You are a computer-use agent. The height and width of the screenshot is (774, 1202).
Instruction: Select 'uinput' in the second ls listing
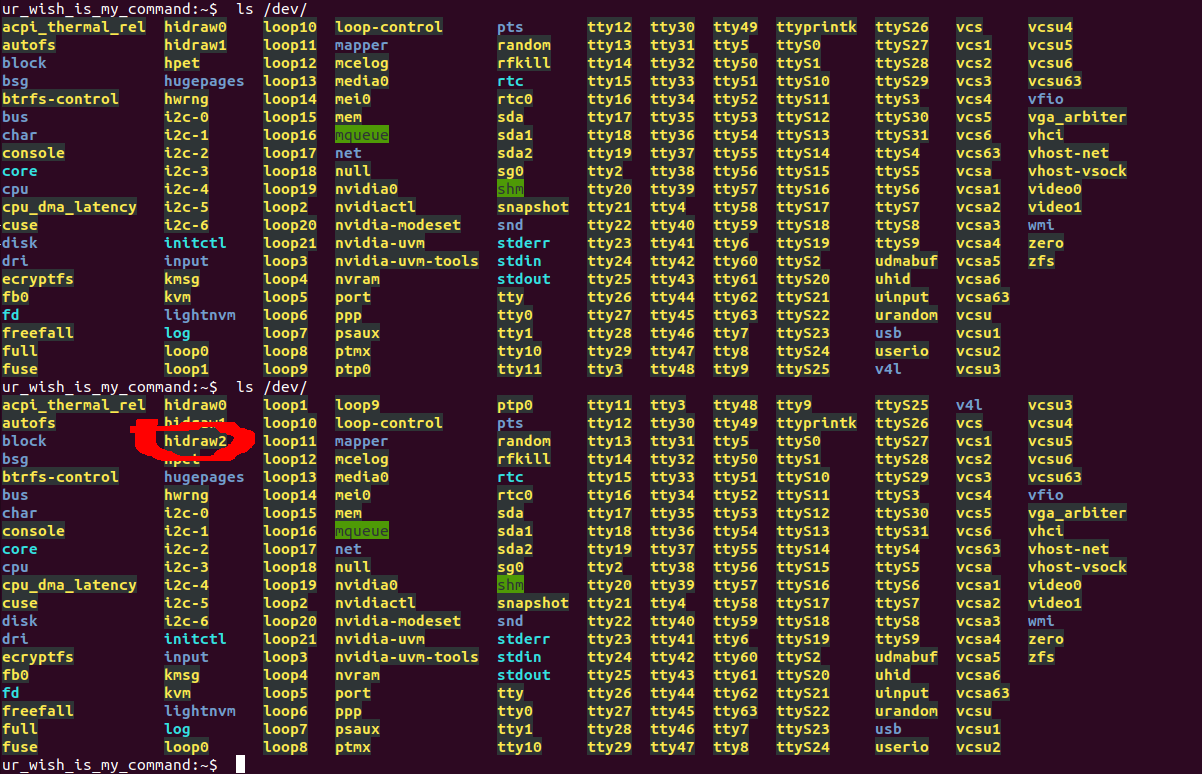(x=902, y=693)
